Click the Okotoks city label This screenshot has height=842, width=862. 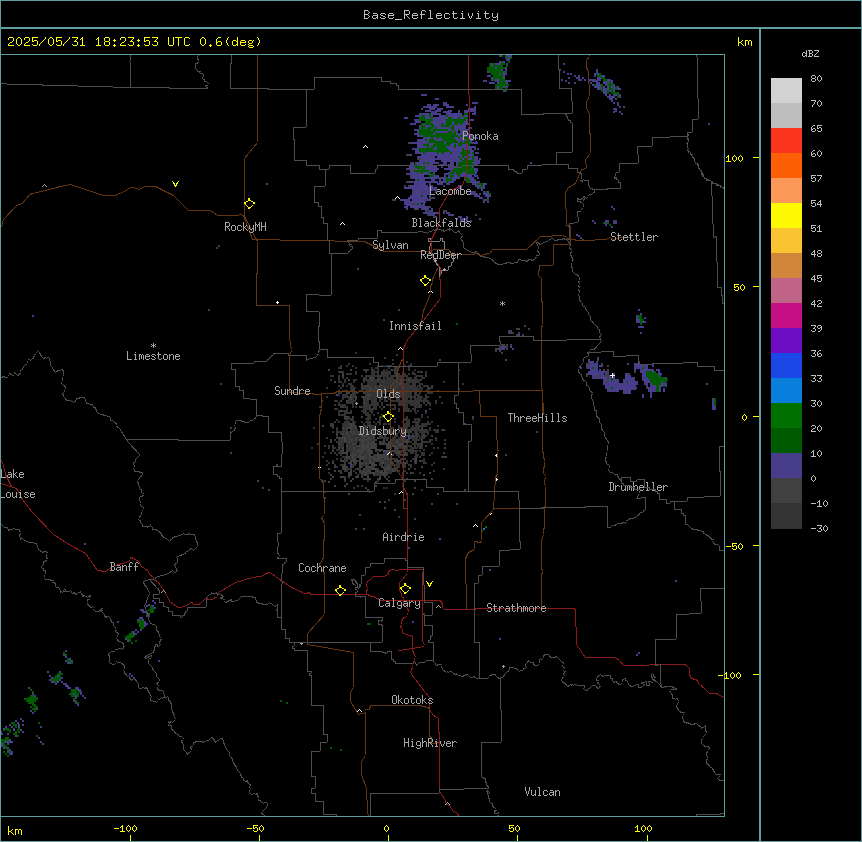click(412, 700)
